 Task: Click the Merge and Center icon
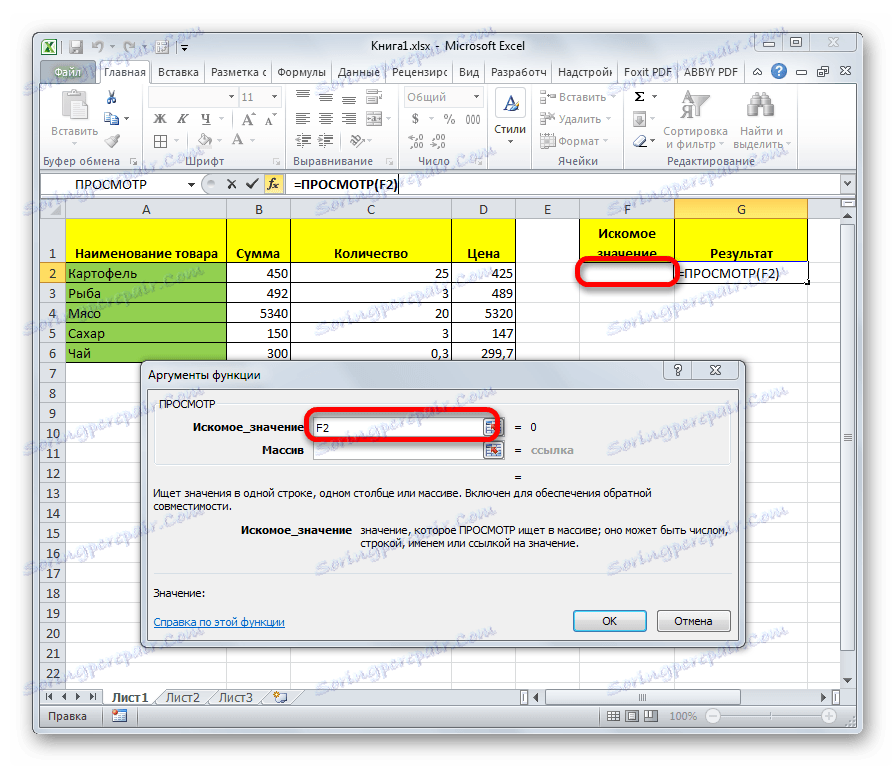[374, 119]
